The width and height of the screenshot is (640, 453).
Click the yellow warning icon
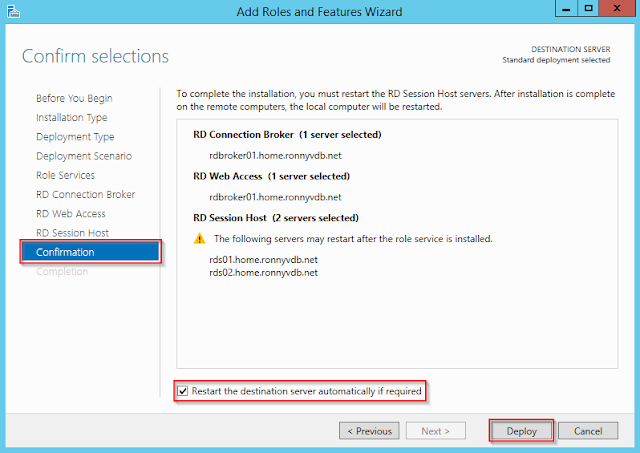click(200, 239)
